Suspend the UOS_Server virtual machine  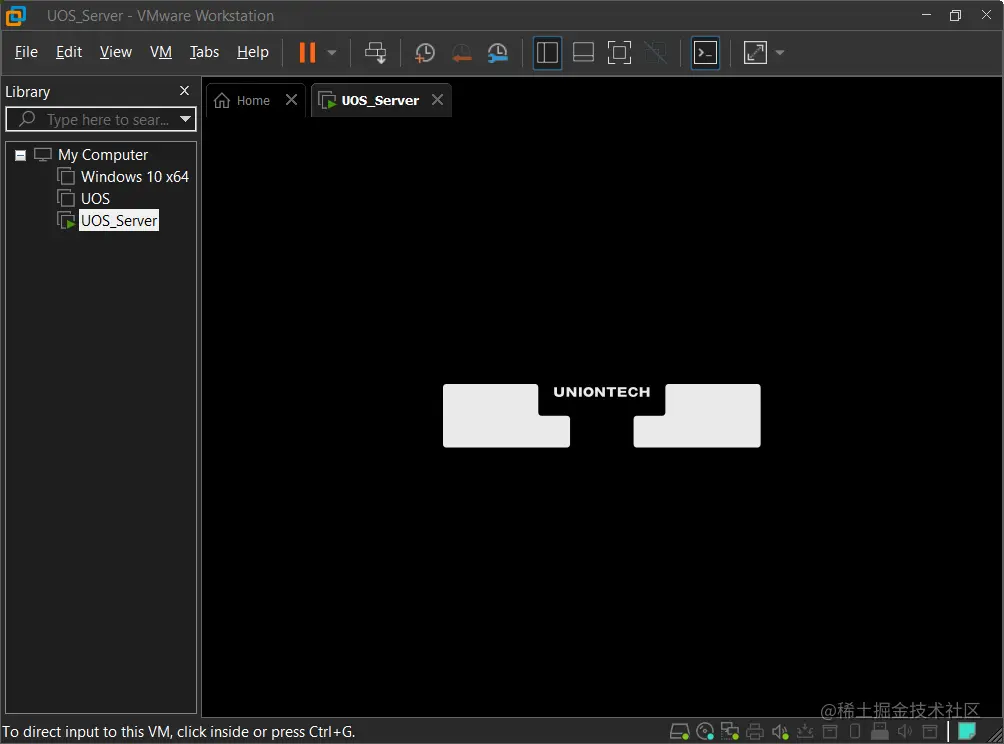click(305, 52)
